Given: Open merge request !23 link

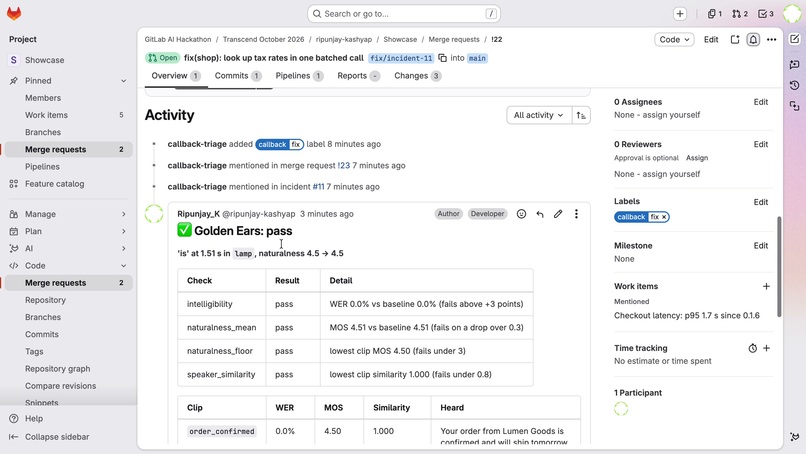Looking at the screenshot, I should [x=343, y=166].
